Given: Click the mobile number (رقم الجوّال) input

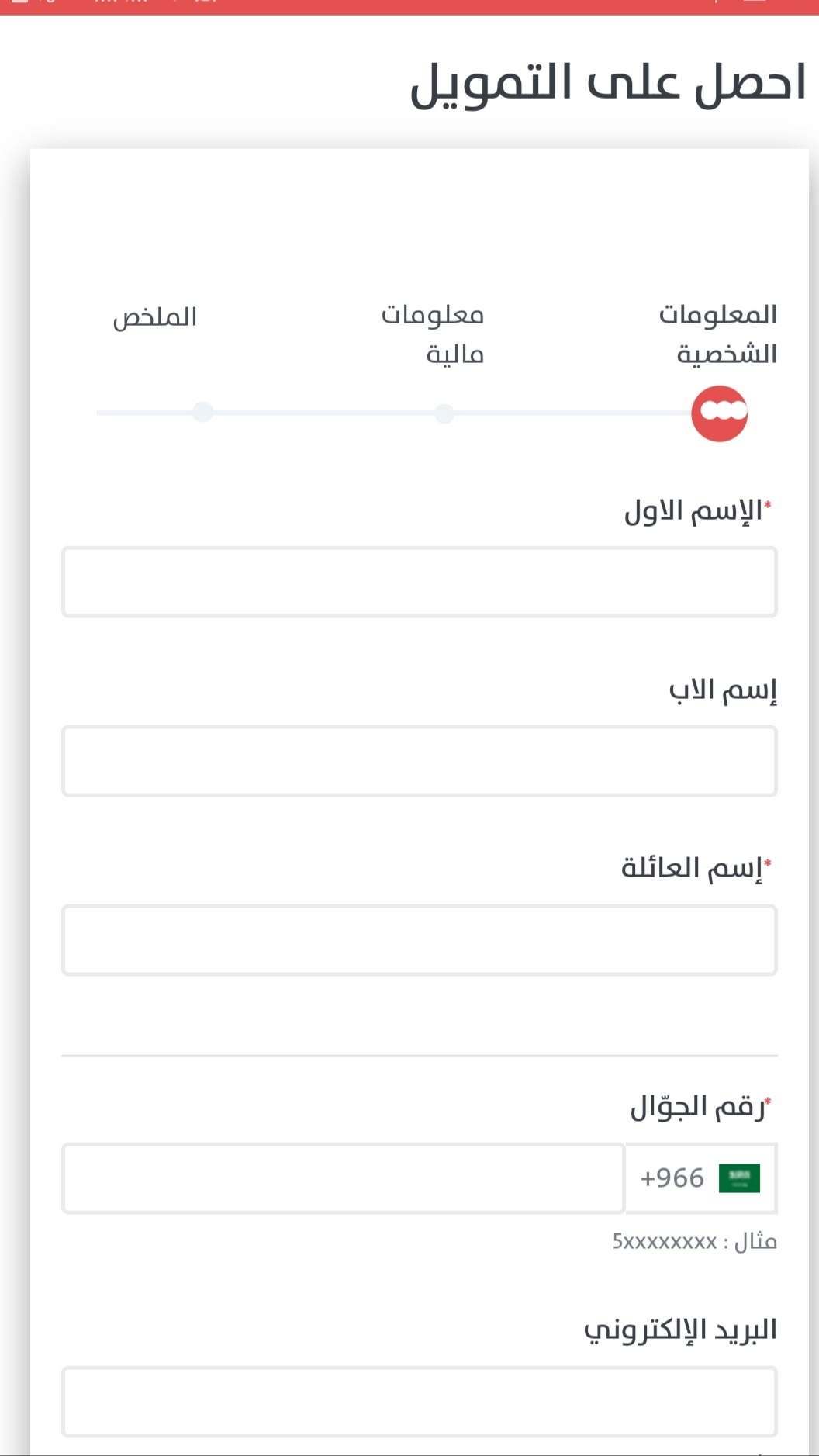Looking at the screenshot, I should [344, 1178].
